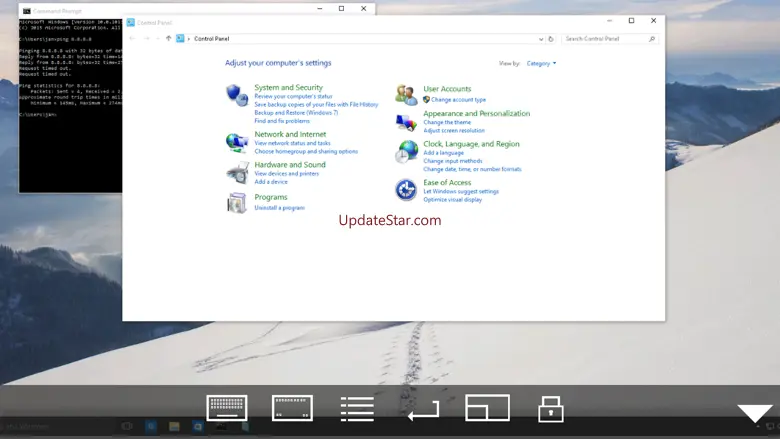Click Add a device link
This screenshot has height=439, width=780.
(271, 182)
